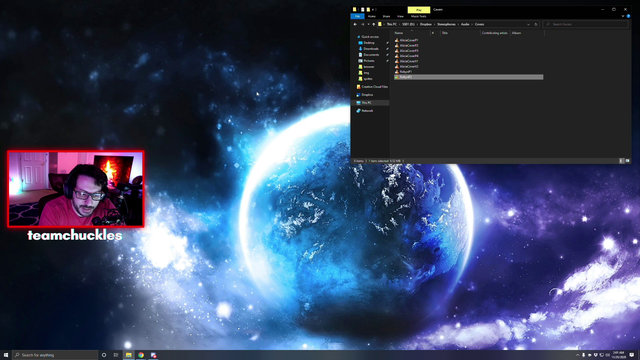Open the Home ribbon tab
640x360 pixels.
(x=371, y=16)
